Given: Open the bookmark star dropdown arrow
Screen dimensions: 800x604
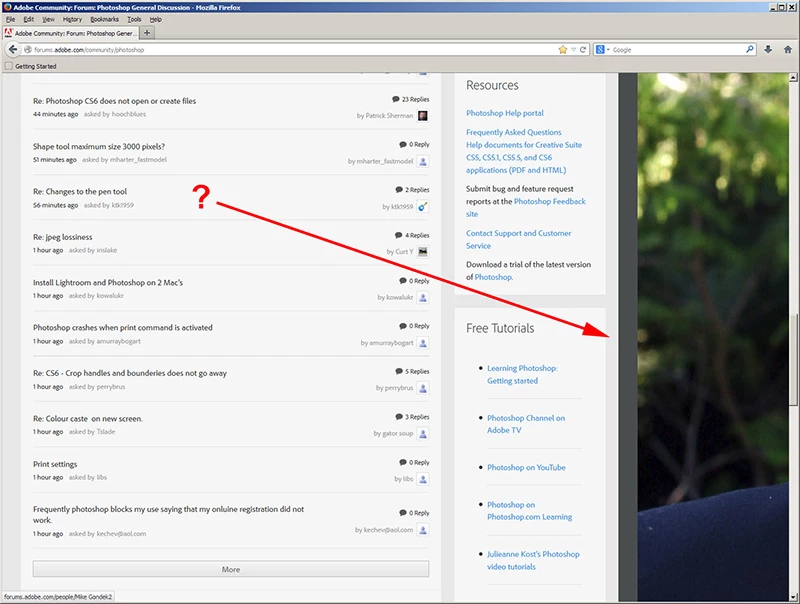Looking at the screenshot, I should (x=573, y=49).
